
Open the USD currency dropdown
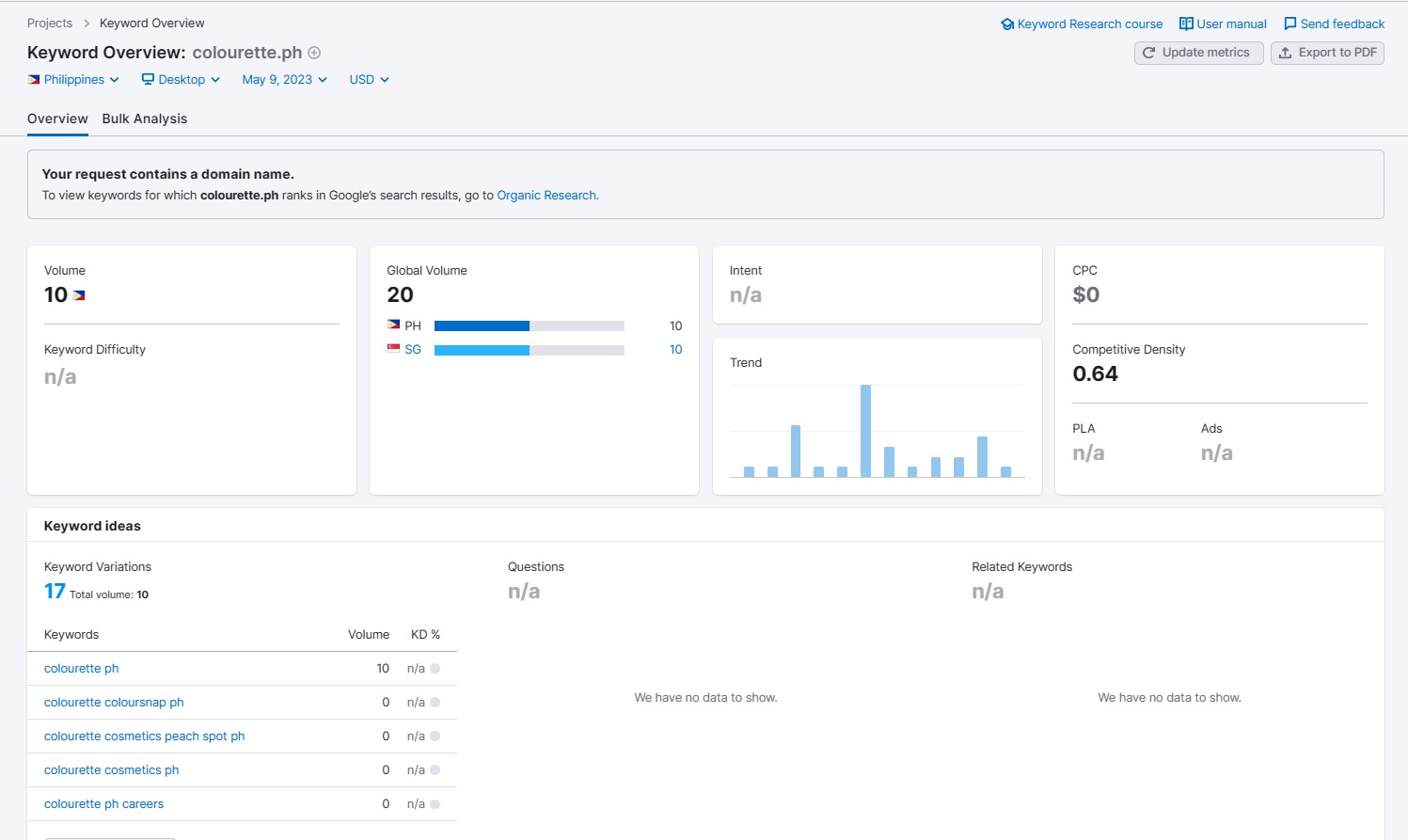369,80
